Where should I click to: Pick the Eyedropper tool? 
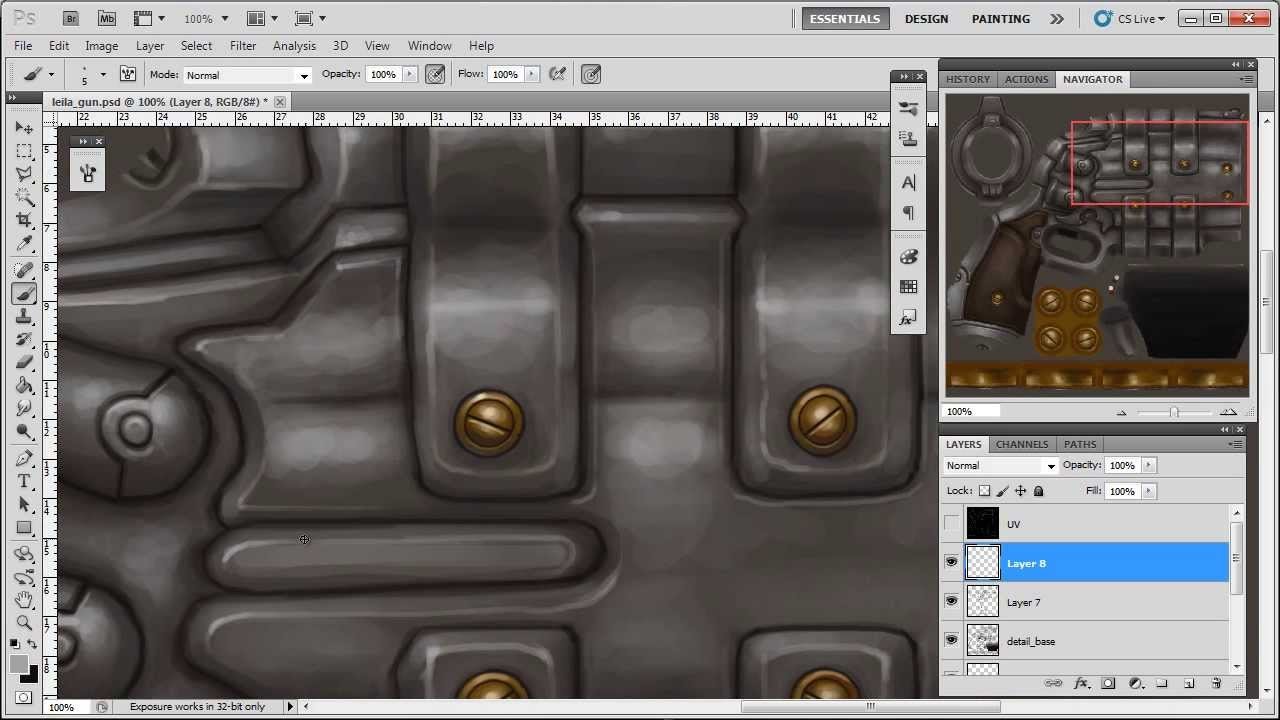point(24,244)
